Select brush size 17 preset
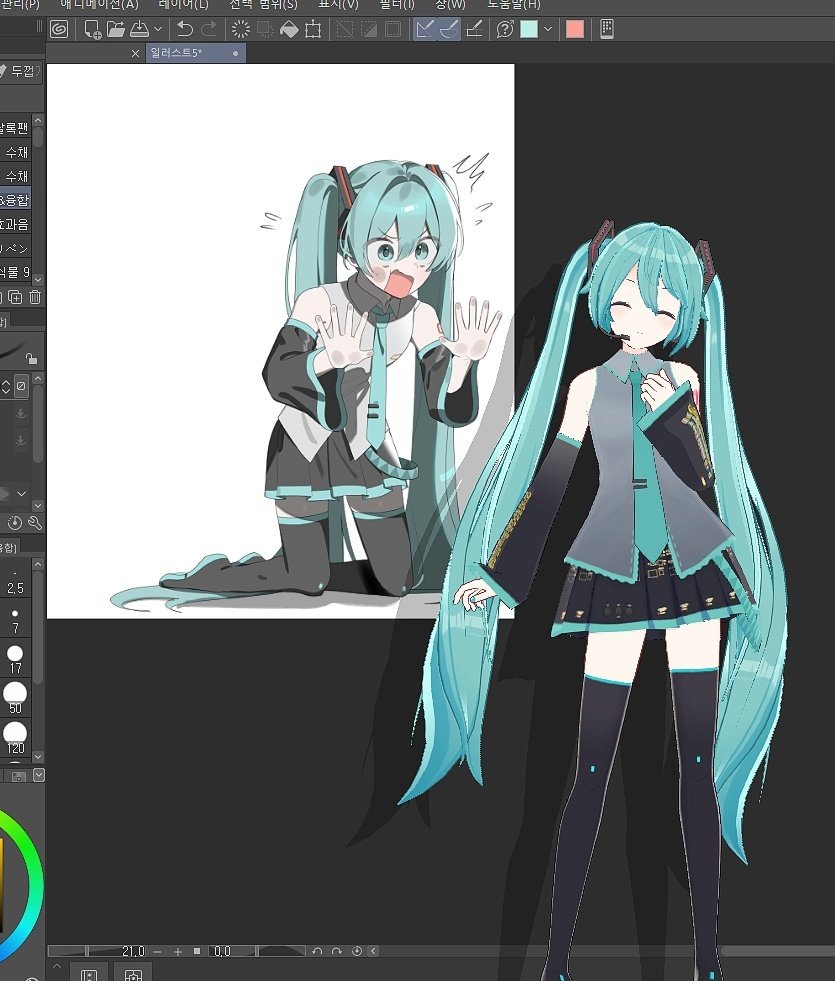Screen dimensions: 835x981 tap(15, 659)
